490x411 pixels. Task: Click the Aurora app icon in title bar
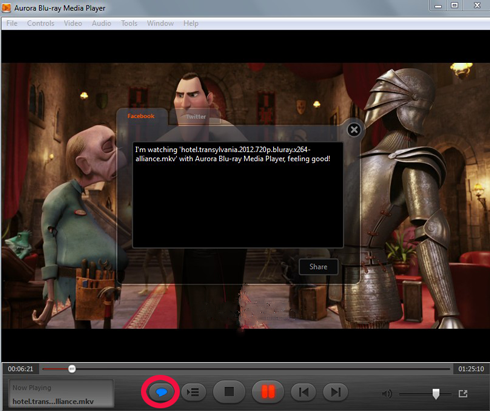coord(6,8)
